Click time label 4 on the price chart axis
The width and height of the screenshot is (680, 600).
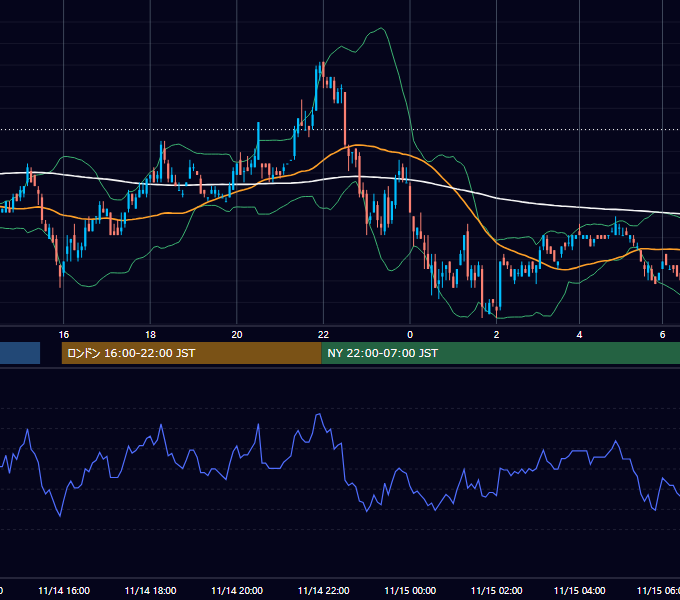tap(579, 335)
